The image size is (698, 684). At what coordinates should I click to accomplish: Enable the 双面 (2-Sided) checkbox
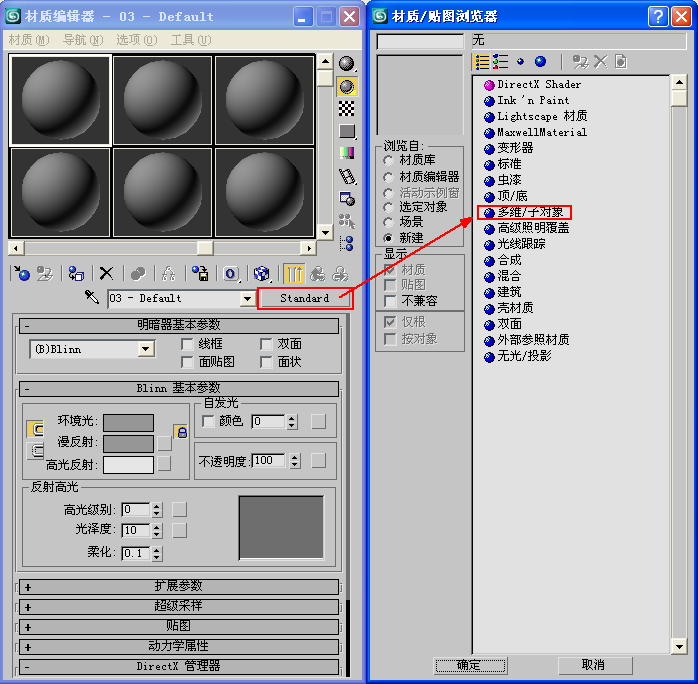coord(266,344)
